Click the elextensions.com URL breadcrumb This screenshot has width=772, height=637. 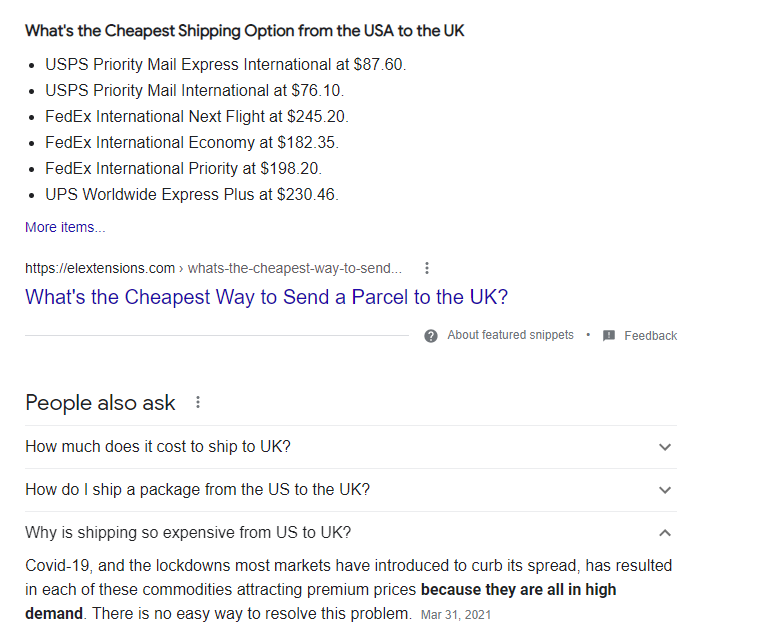click(213, 268)
